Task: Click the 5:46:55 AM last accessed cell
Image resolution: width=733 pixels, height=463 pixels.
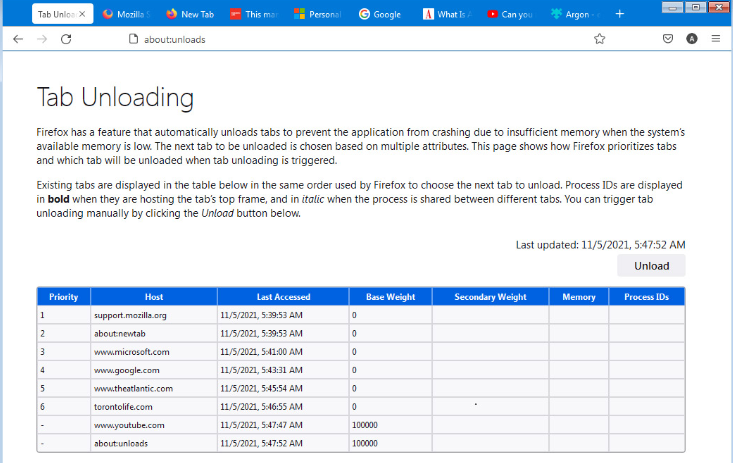Action: coord(283,406)
